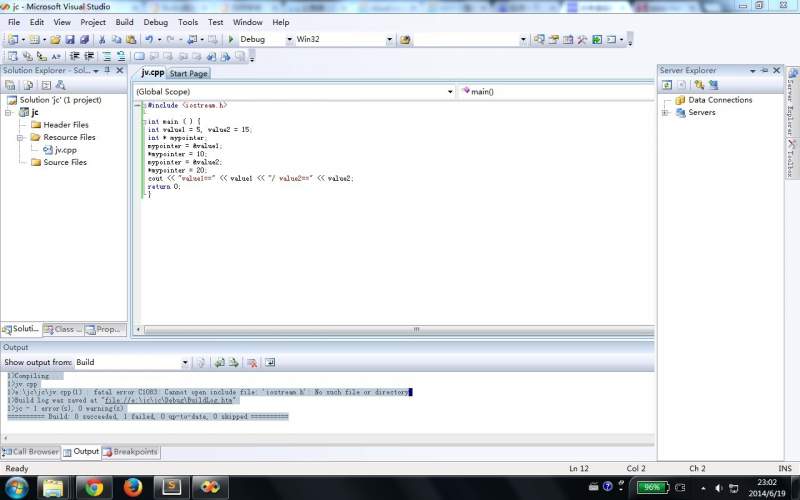Open Google Chrome from the taskbar
800x500 pixels.
94,487
